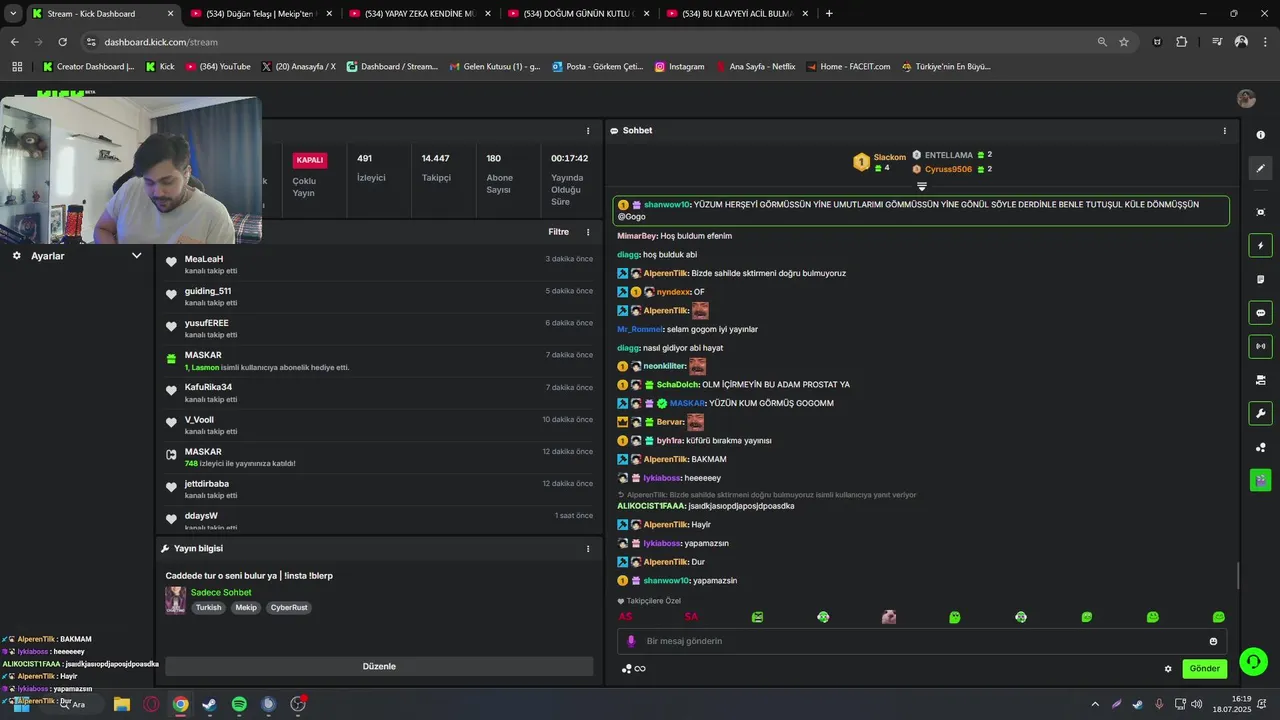Click the broadcast signal icon in right sidebar
Viewport: 1280px width, 720px height.
pos(1260,346)
